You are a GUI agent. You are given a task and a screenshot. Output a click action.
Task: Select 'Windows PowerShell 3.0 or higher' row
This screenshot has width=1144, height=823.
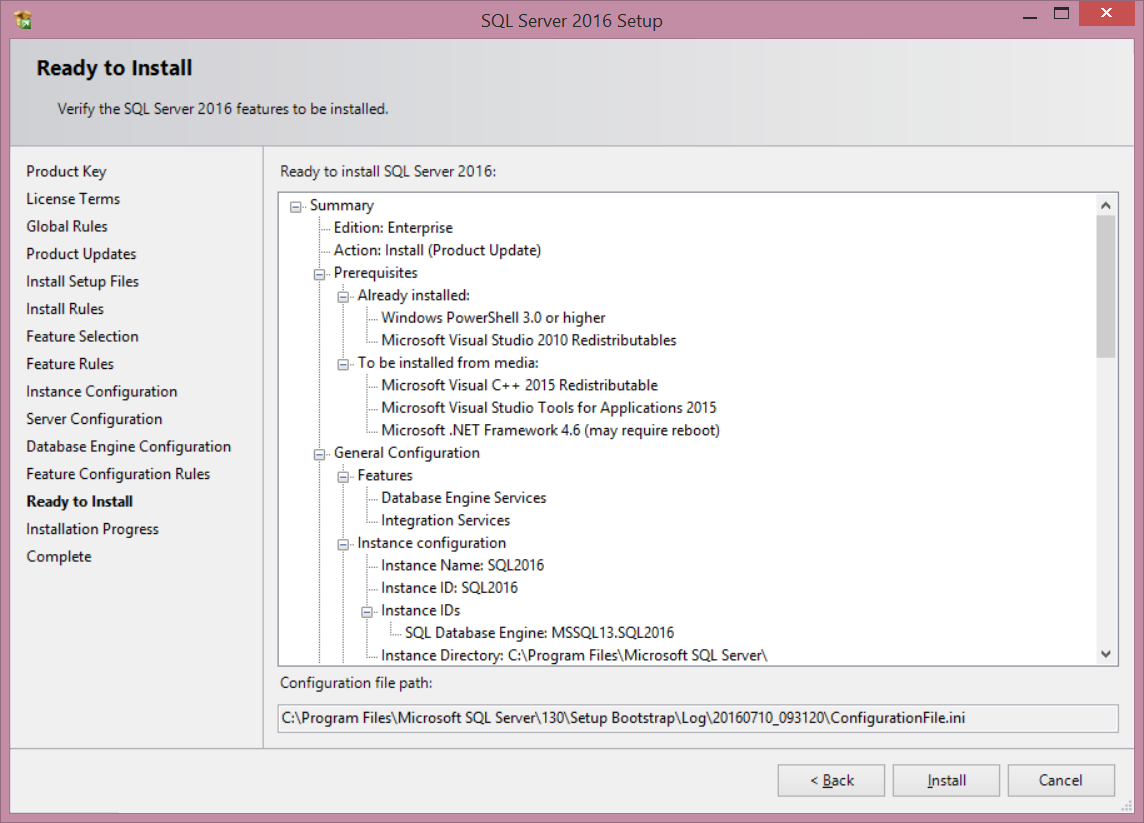[x=493, y=318]
